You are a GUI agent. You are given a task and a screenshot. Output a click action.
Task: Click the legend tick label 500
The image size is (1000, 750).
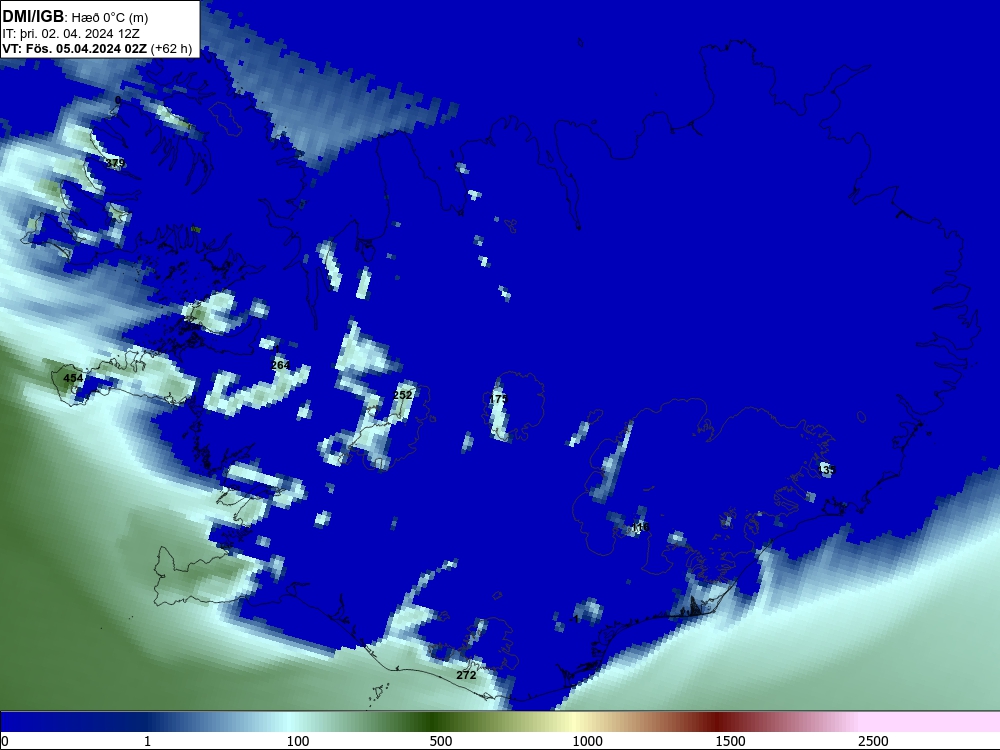coord(441,741)
